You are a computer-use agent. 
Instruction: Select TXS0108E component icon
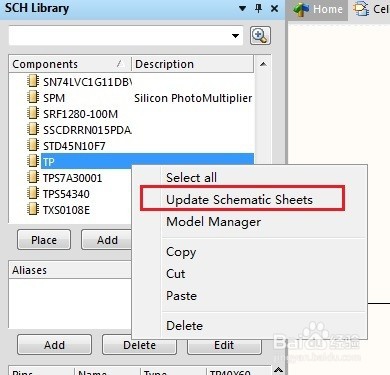click(32, 209)
